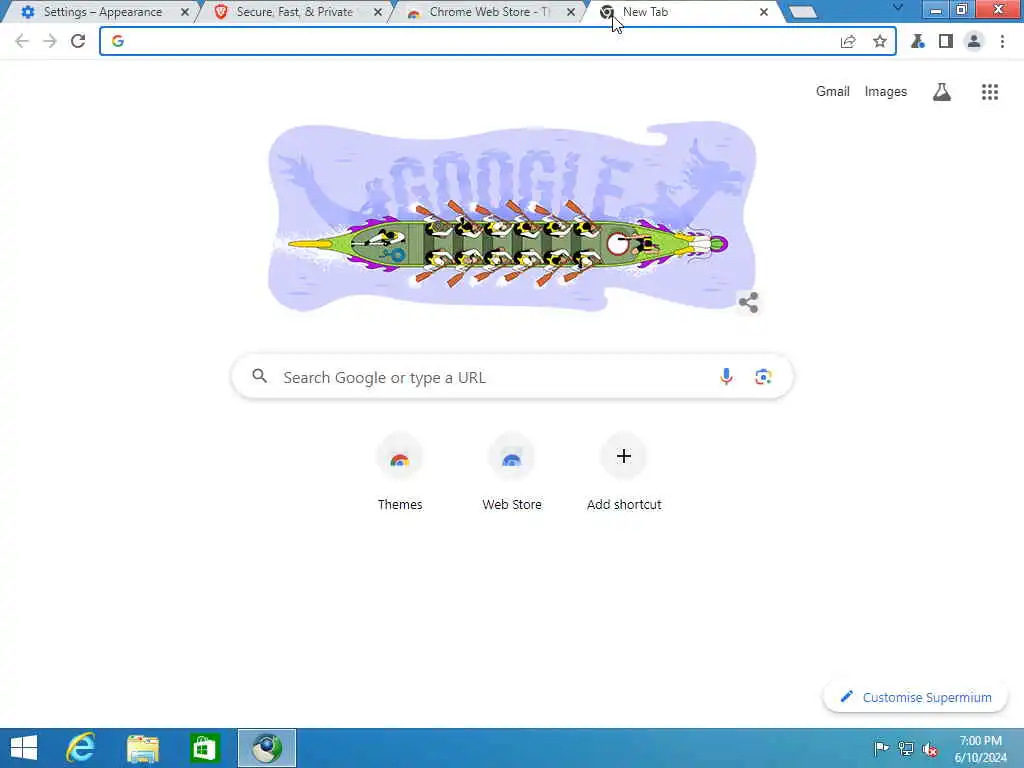Expand the tab search chevron
The image size is (1024, 768).
click(898, 7)
